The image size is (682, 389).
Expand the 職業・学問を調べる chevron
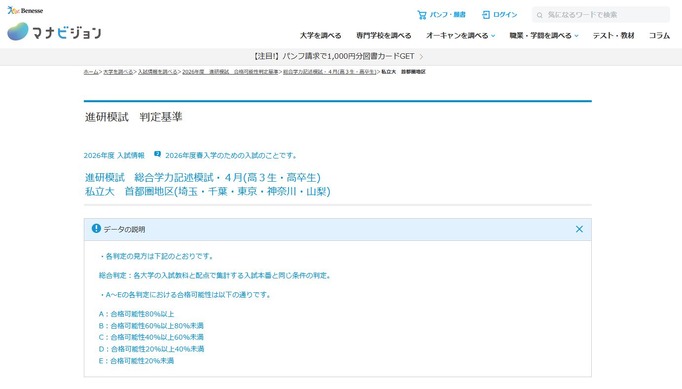click(x=576, y=36)
